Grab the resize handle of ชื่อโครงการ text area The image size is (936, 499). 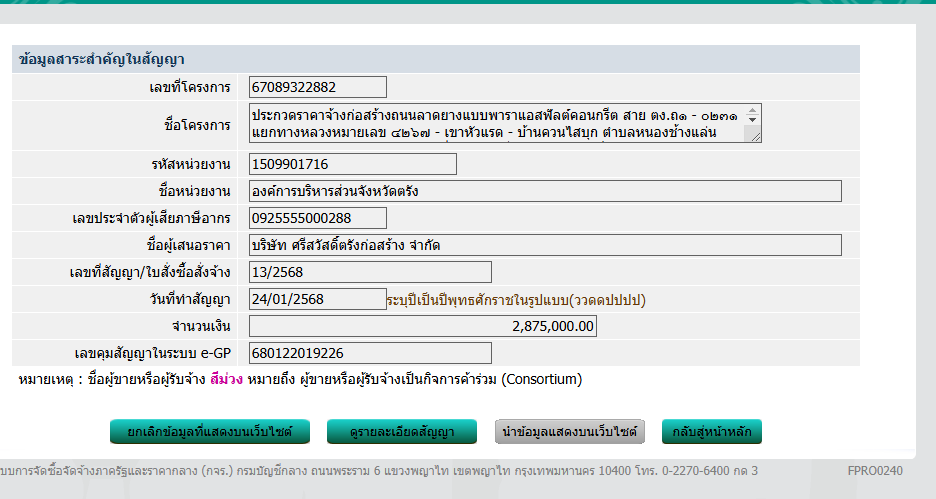click(754, 136)
